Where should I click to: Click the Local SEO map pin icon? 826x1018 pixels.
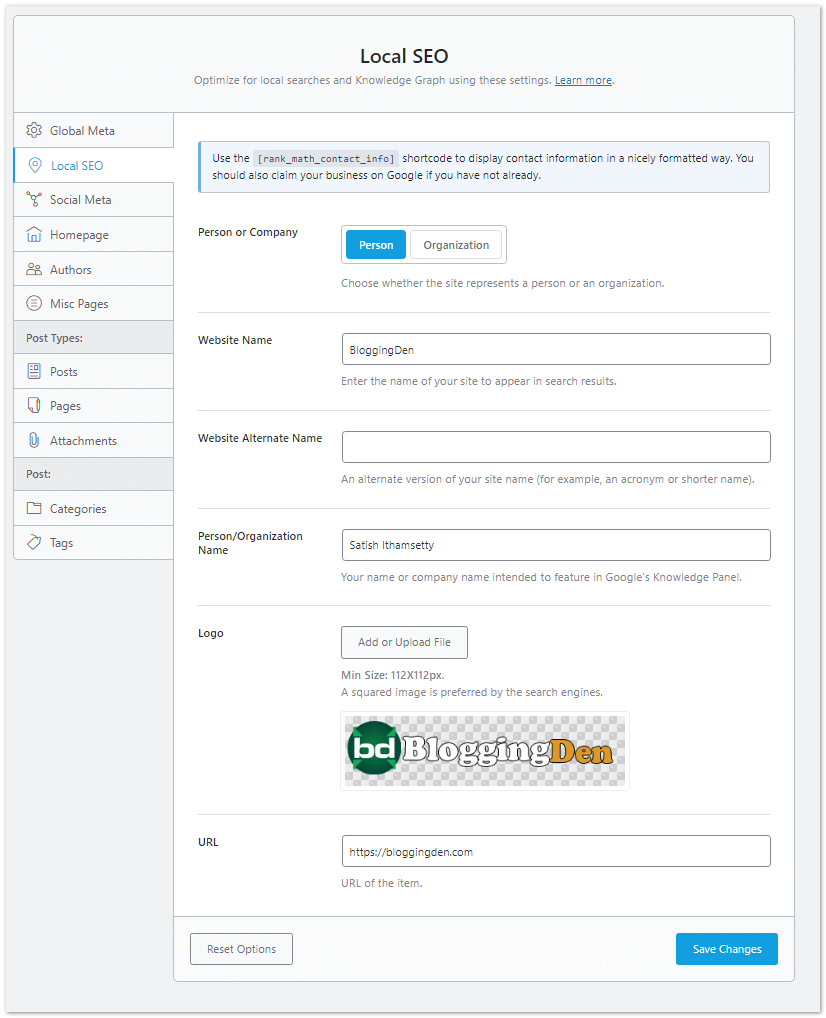pyautogui.click(x=35, y=166)
